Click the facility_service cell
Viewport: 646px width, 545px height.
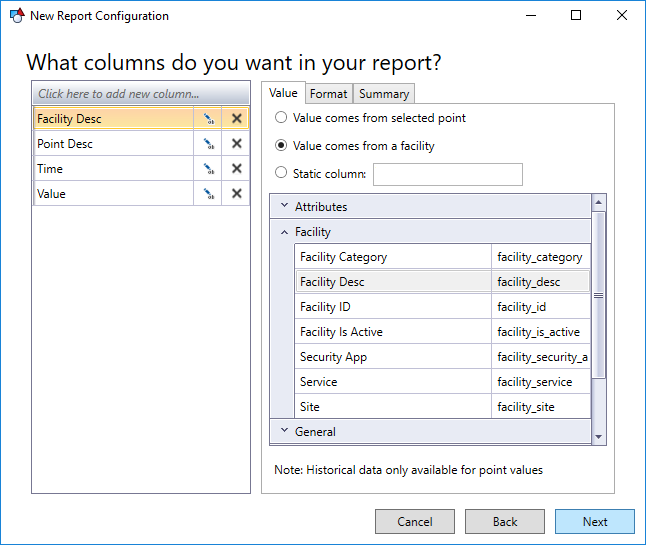click(x=541, y=381)
